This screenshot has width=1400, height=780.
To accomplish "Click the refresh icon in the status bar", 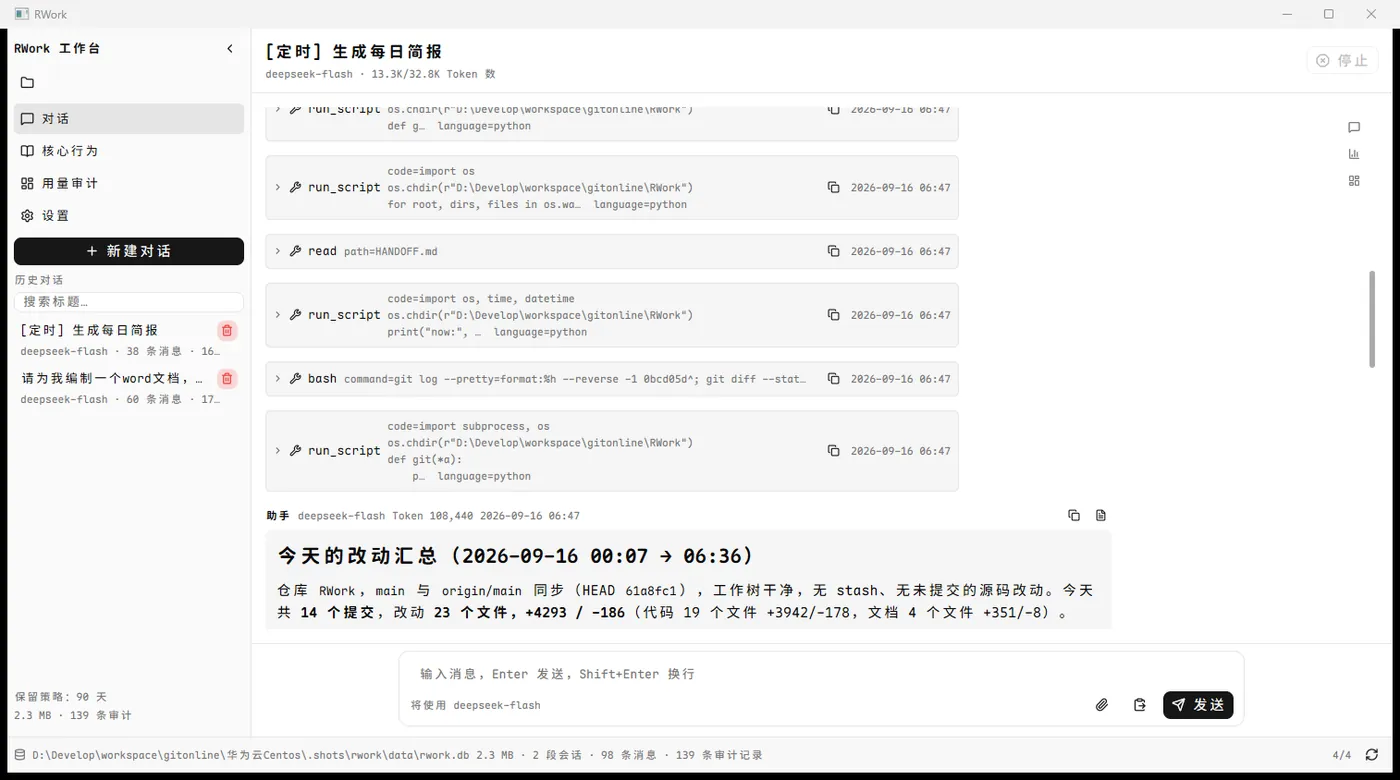I will [x=1372, y=755].
